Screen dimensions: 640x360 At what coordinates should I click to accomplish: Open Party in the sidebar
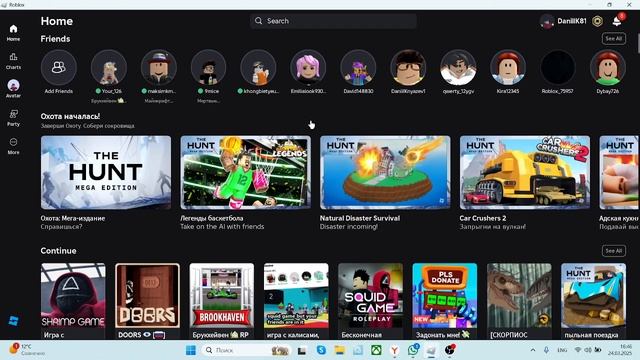(13, 118)
